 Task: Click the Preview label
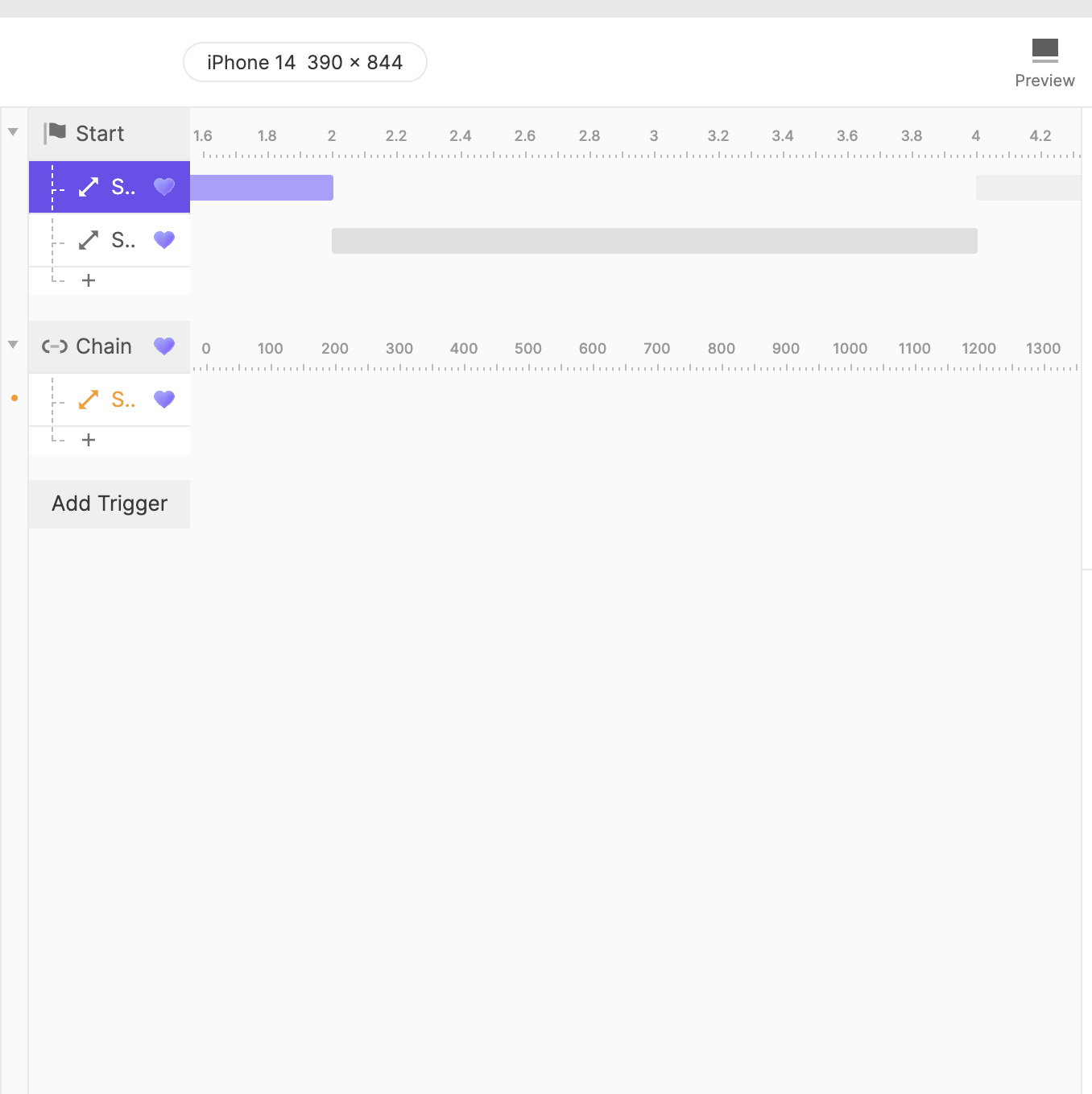(x=1045, y=80)
